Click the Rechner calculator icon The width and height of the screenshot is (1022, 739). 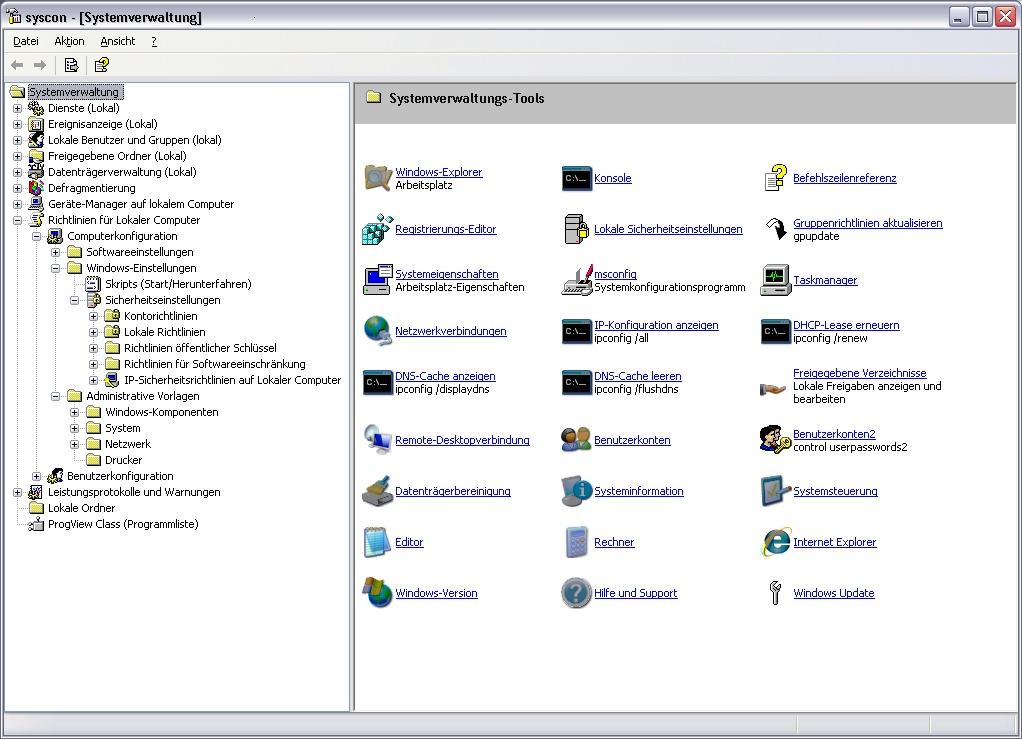576,542
